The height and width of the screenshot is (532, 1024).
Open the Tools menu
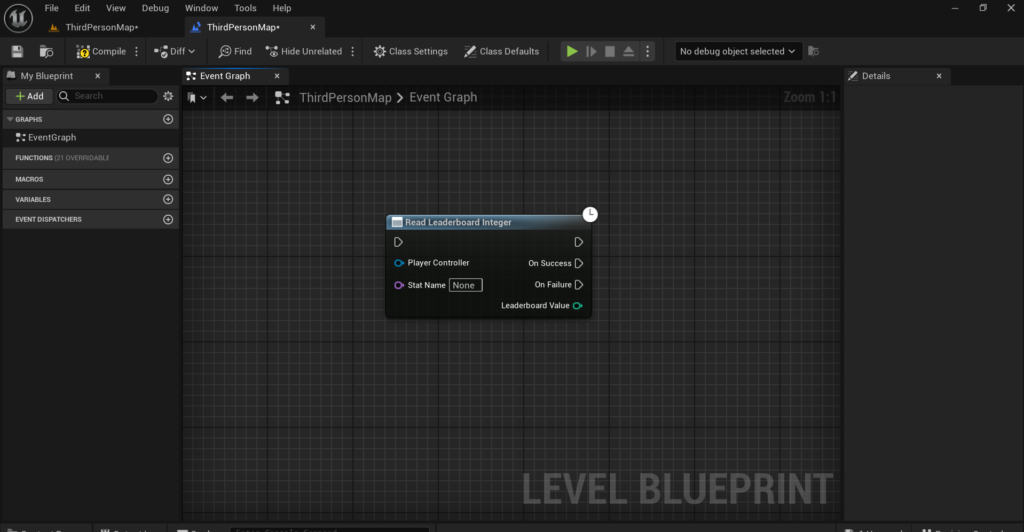click(x=245, y=8)
